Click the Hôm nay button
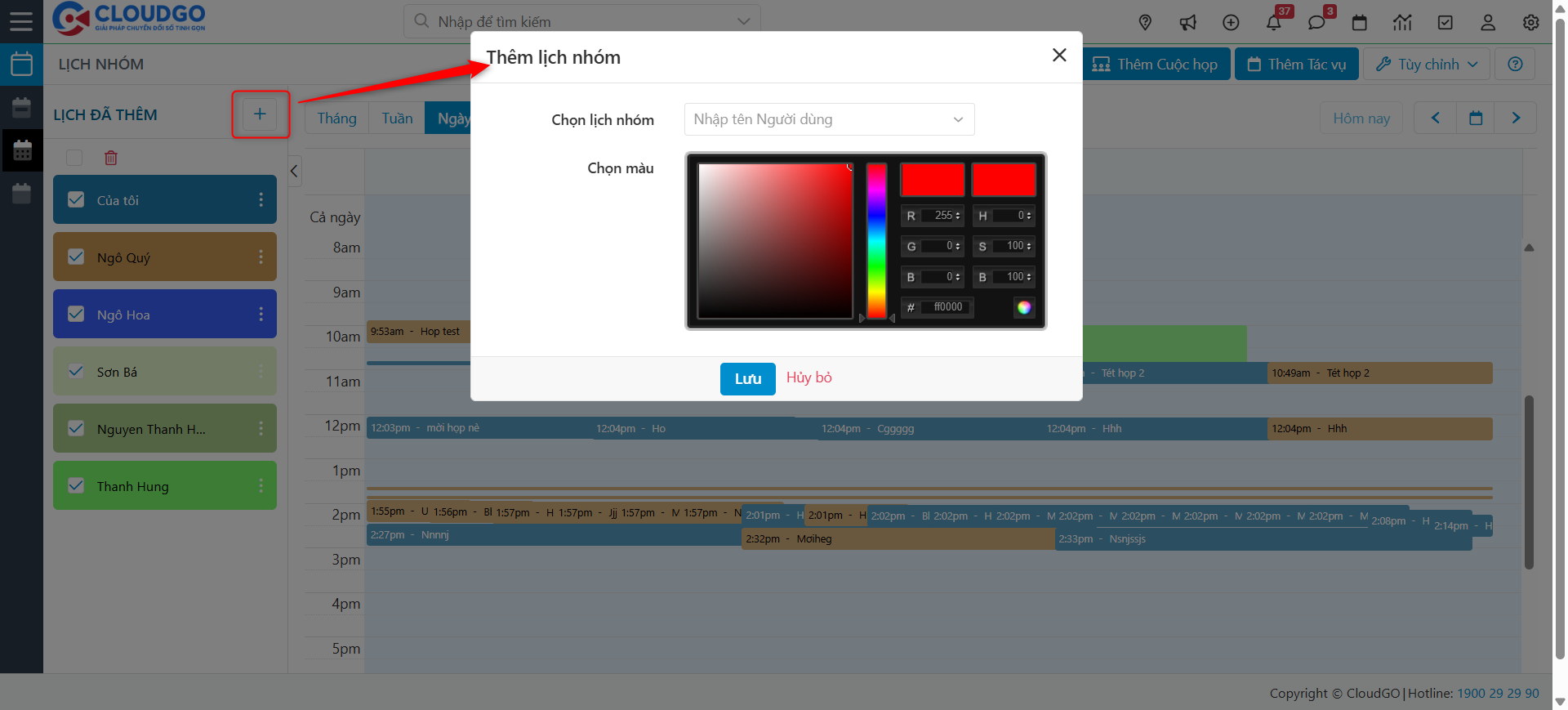 pyautogui.click(x=1361, y=118)
